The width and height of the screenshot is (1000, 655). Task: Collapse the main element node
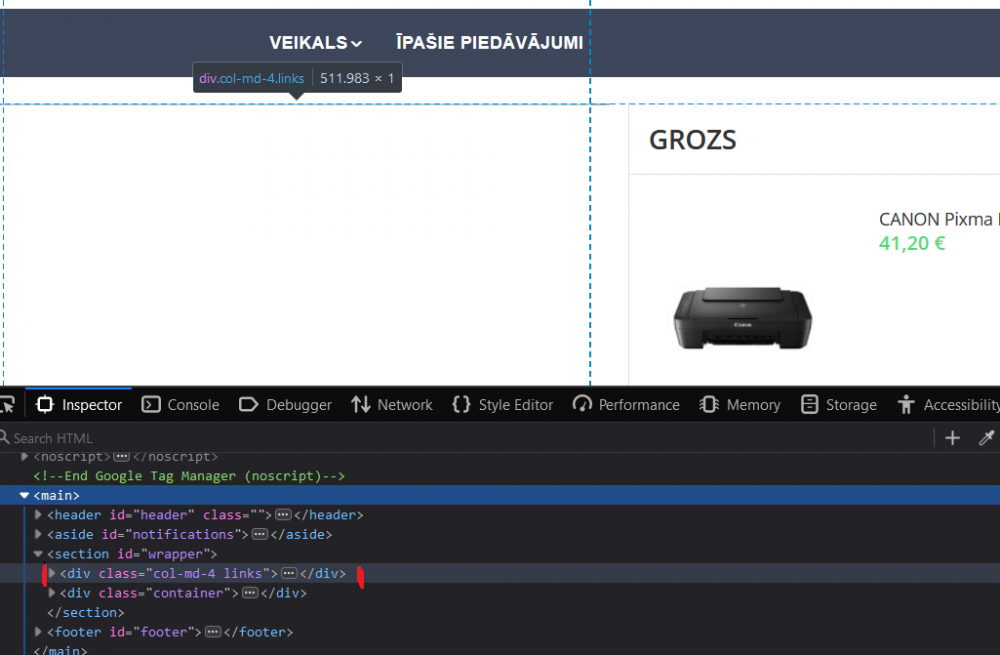[x=24, y=496]
